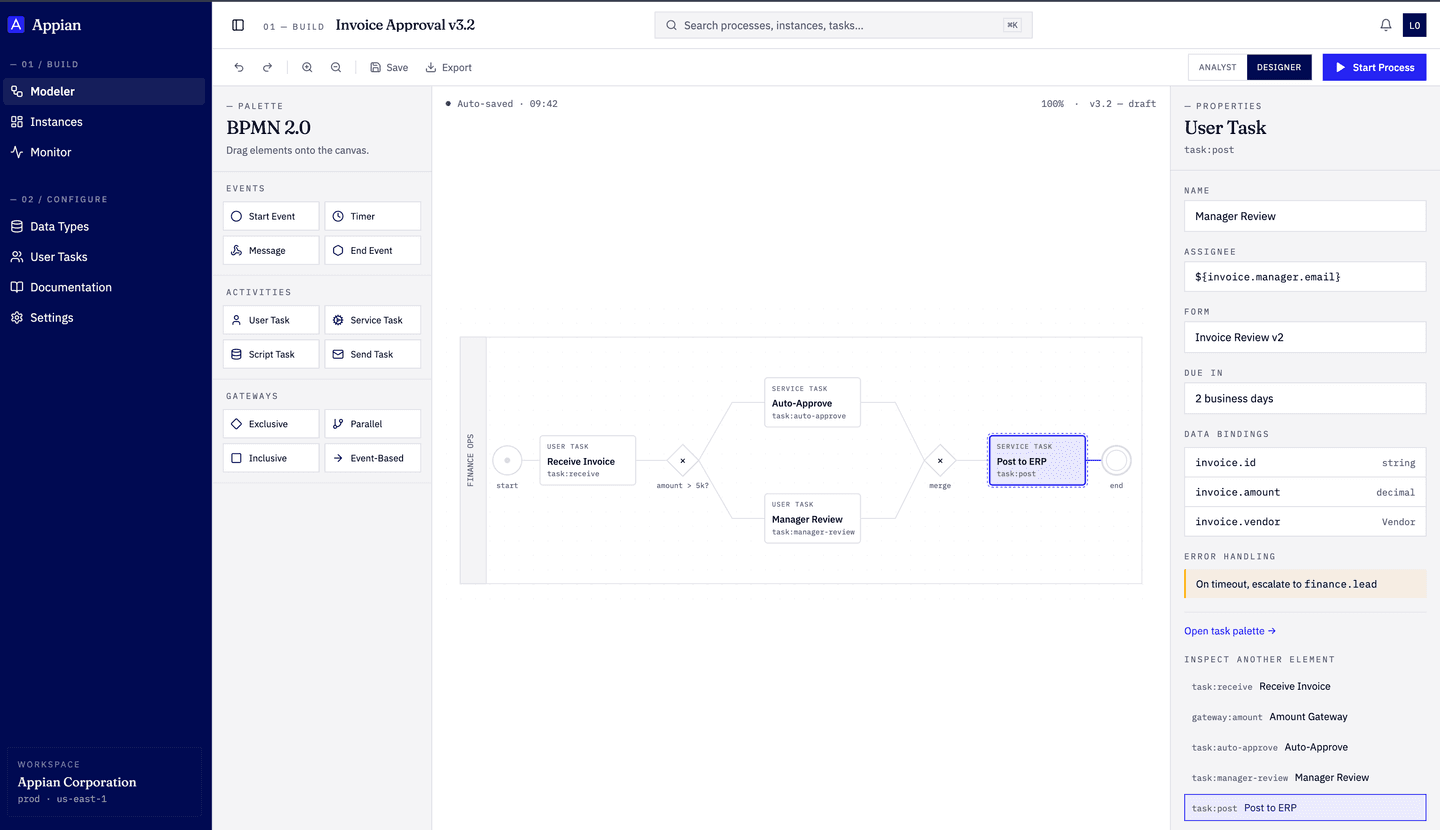Switch to the ANALYST view mode
Image resolution: width=1440 pixels, height=830 pixels.
click(1217, 67)
